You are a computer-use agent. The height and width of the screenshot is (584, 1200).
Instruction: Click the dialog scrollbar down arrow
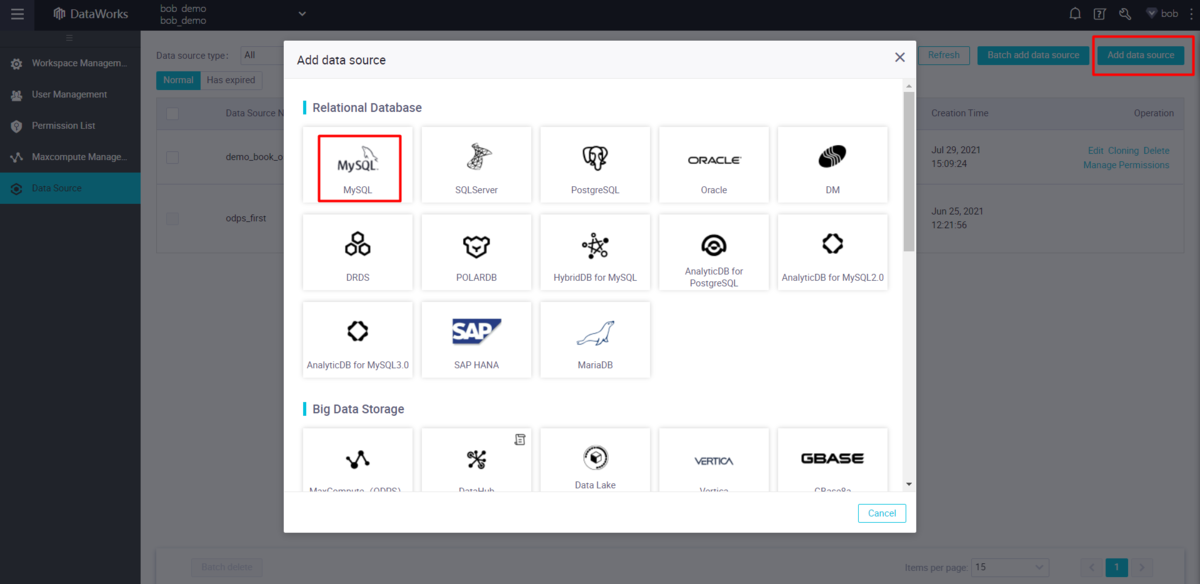click(908, 484)
